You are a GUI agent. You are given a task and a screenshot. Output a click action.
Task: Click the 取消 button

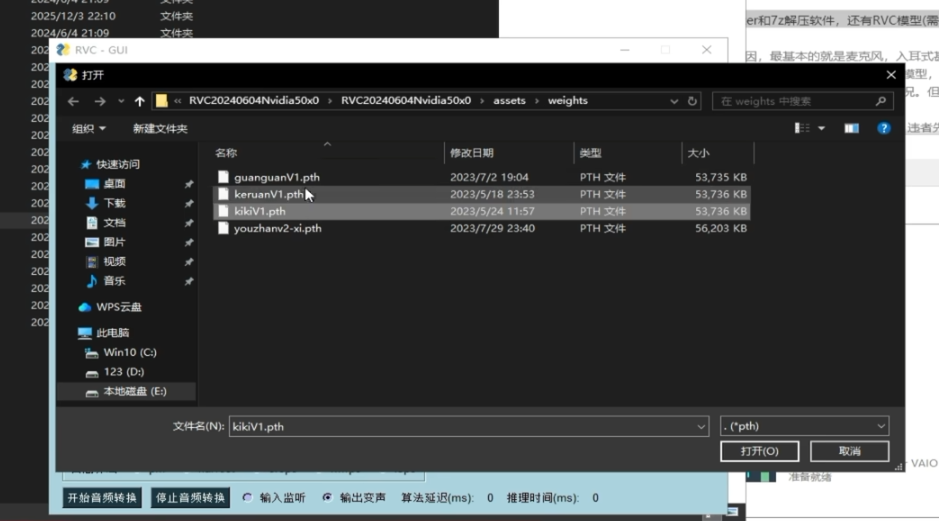point(849,452)
